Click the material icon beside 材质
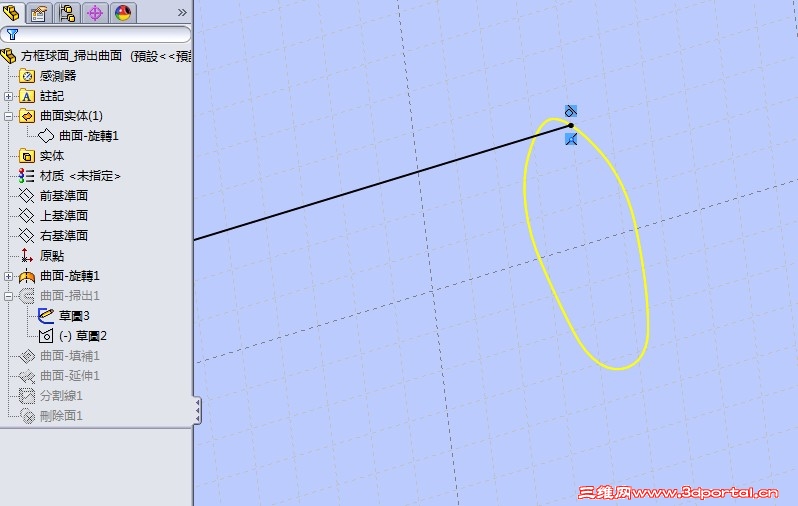The height and width of the screenshot is (506, 798). [26, 176]
